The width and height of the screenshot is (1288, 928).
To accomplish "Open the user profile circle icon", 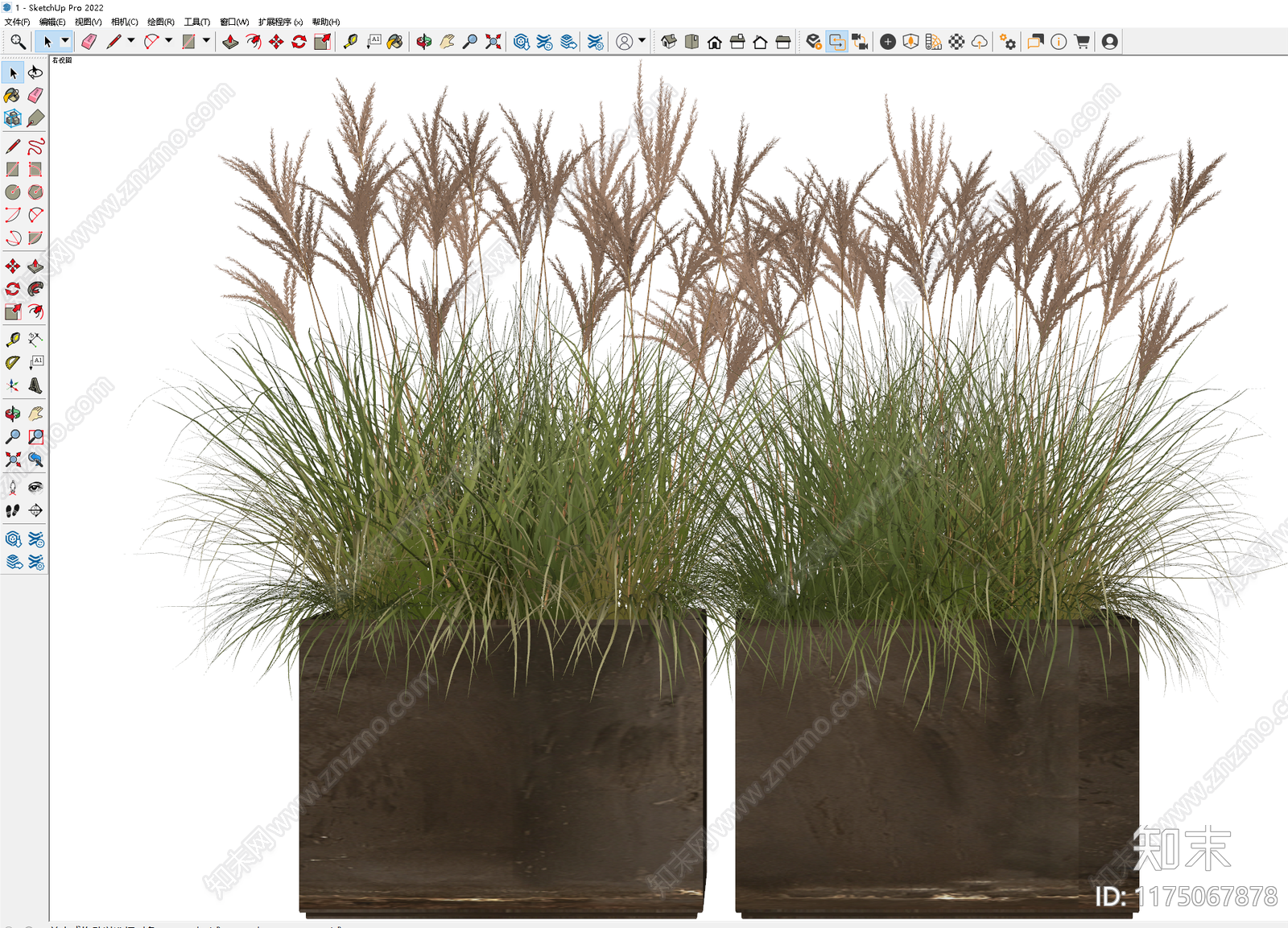I will 624,42.
